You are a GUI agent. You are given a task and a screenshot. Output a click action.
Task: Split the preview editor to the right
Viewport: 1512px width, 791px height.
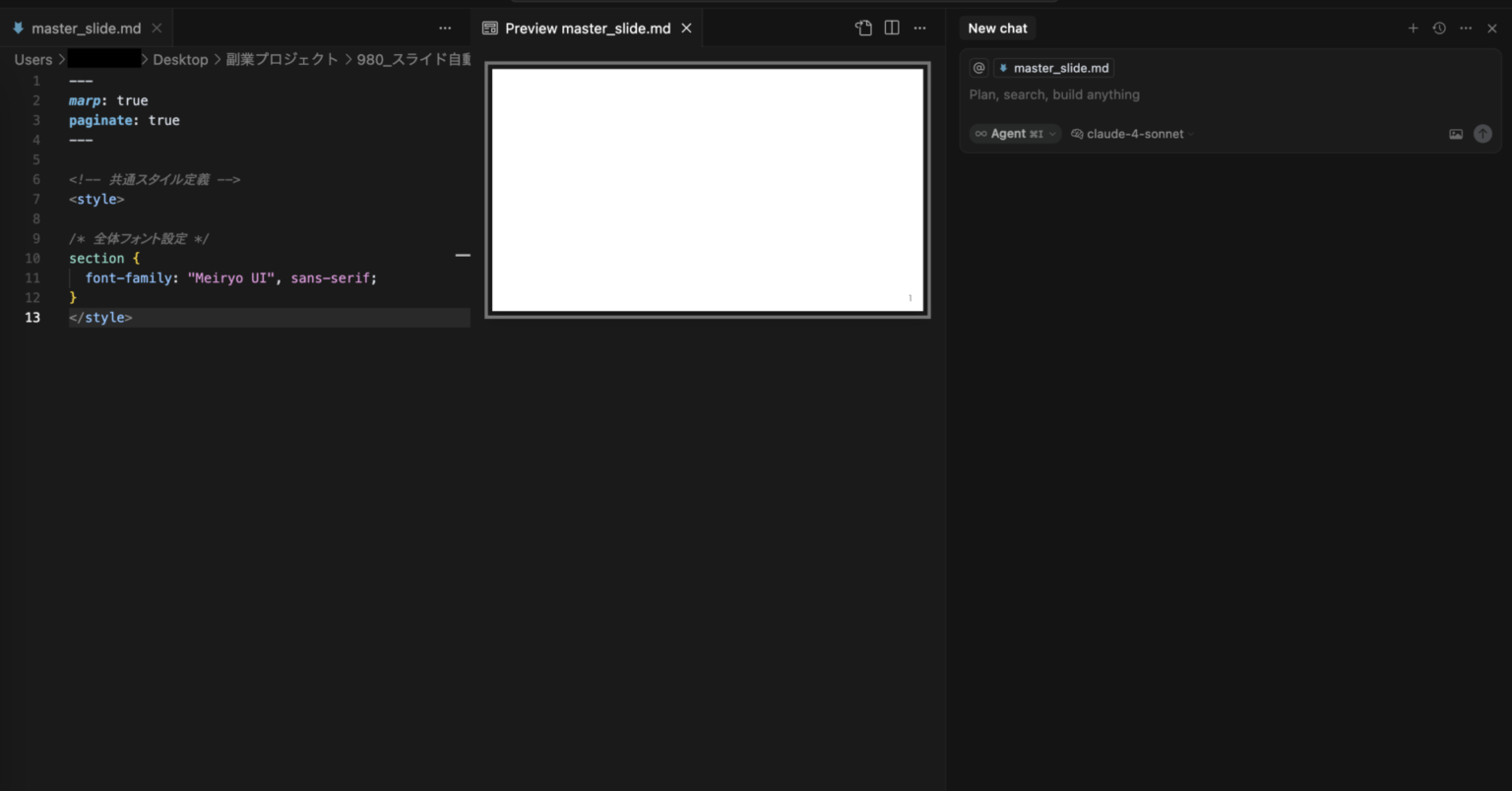[x=892, y=29]
